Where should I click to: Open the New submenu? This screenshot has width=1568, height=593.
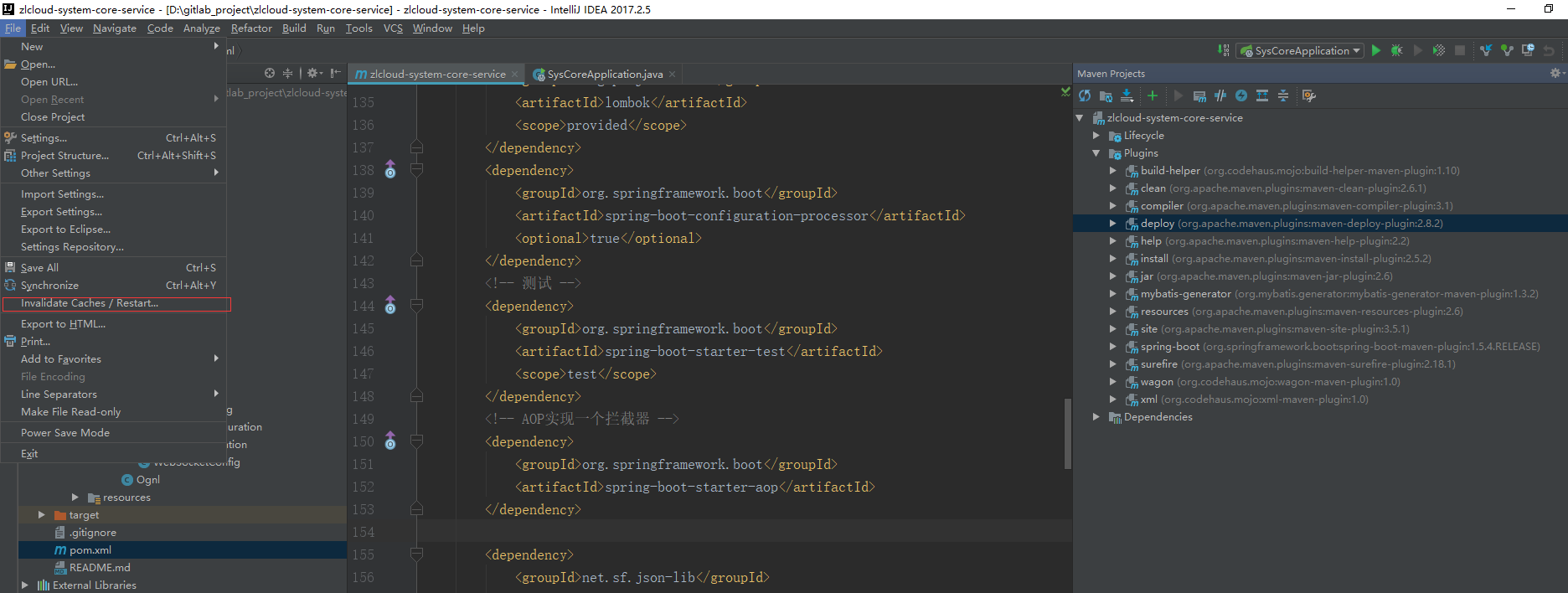point(114,47)
